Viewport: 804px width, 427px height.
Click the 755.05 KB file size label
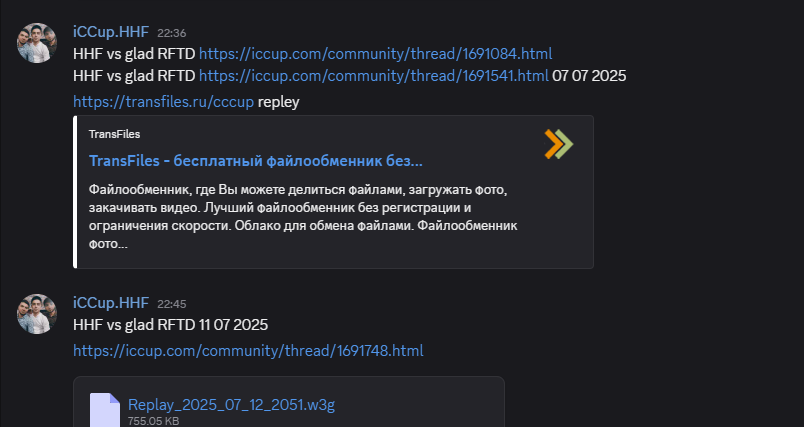tap(153, 421)
